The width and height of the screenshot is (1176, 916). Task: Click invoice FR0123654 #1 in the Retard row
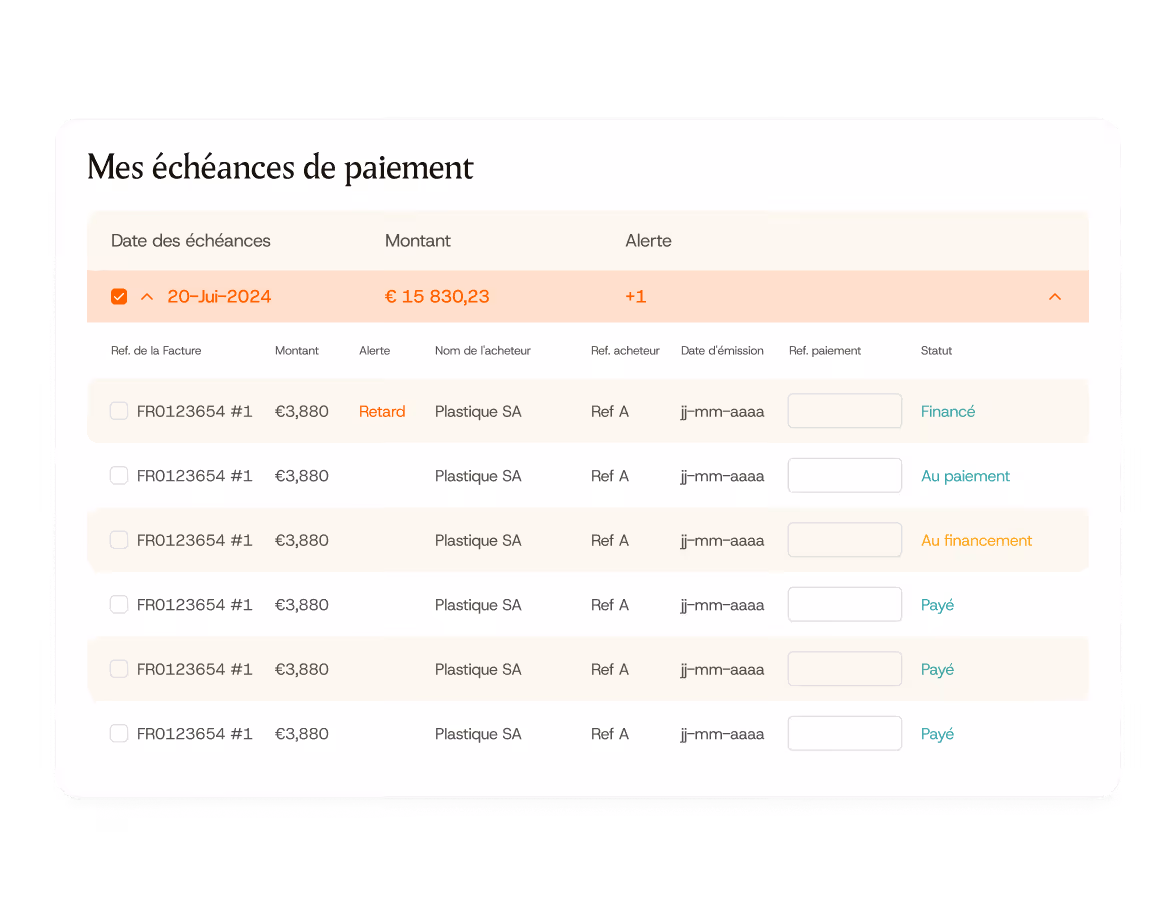(194, 411)
